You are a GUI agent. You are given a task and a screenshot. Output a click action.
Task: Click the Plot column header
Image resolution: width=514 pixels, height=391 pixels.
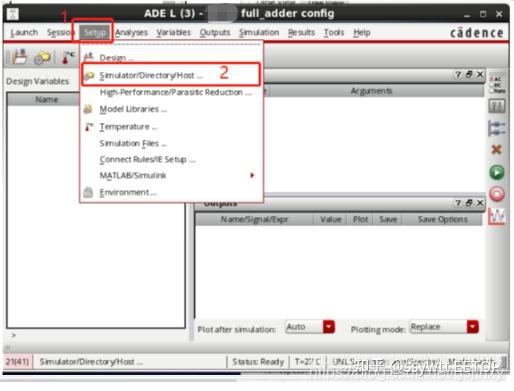(360, 220)
